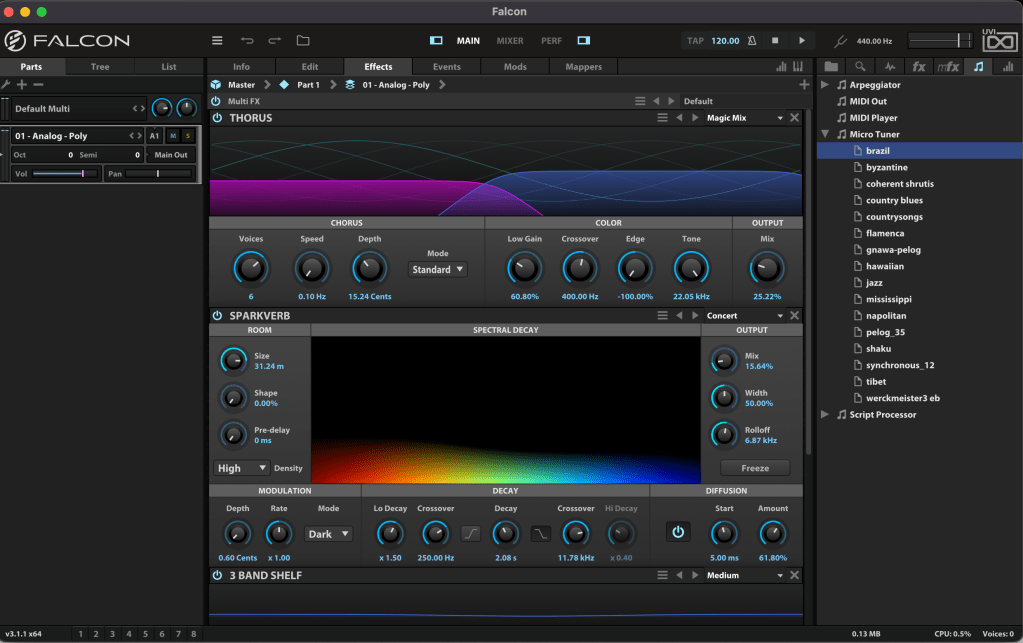Remove the Thorus effect with its X
The height and width of the screenshot is (643, 1023).
[x=794, y=118]
